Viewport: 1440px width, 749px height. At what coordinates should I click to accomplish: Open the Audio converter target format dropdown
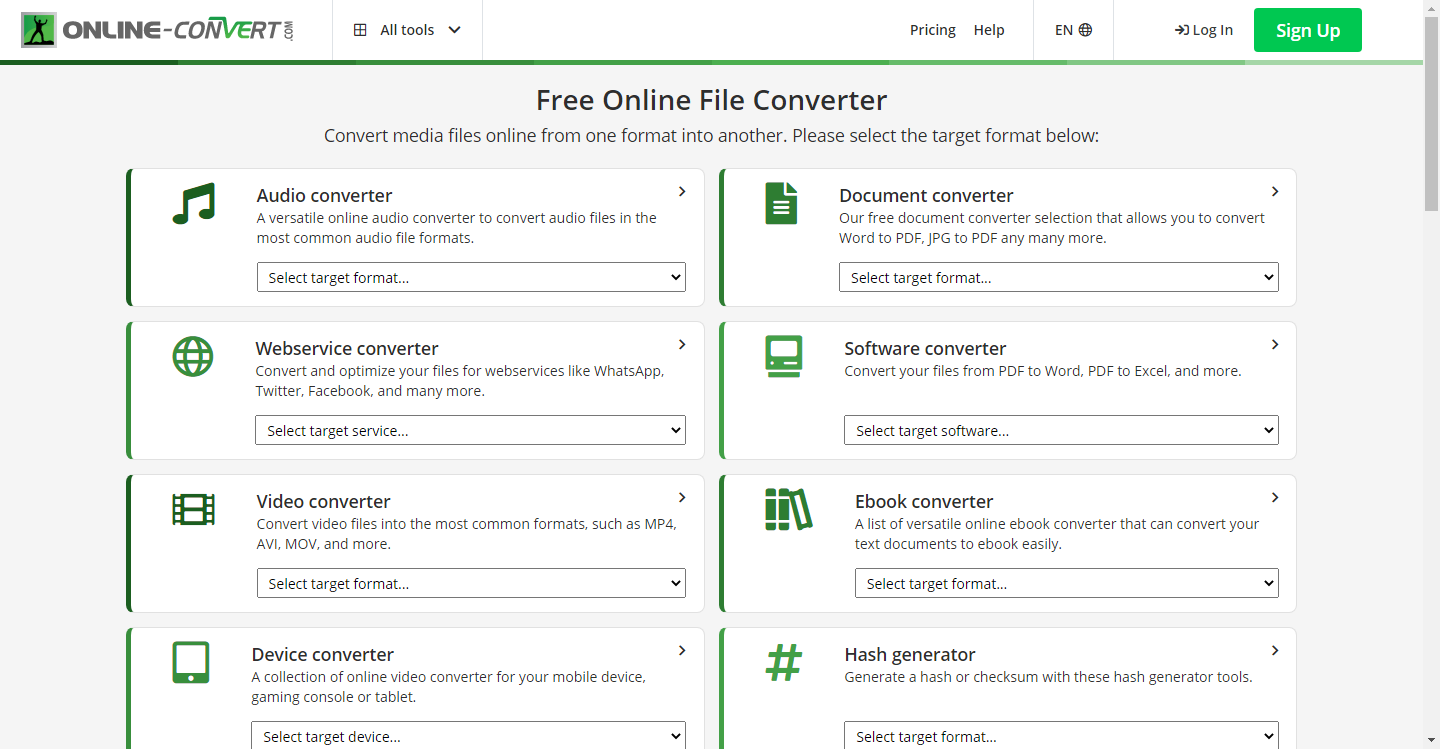click(x=471, y=278)
